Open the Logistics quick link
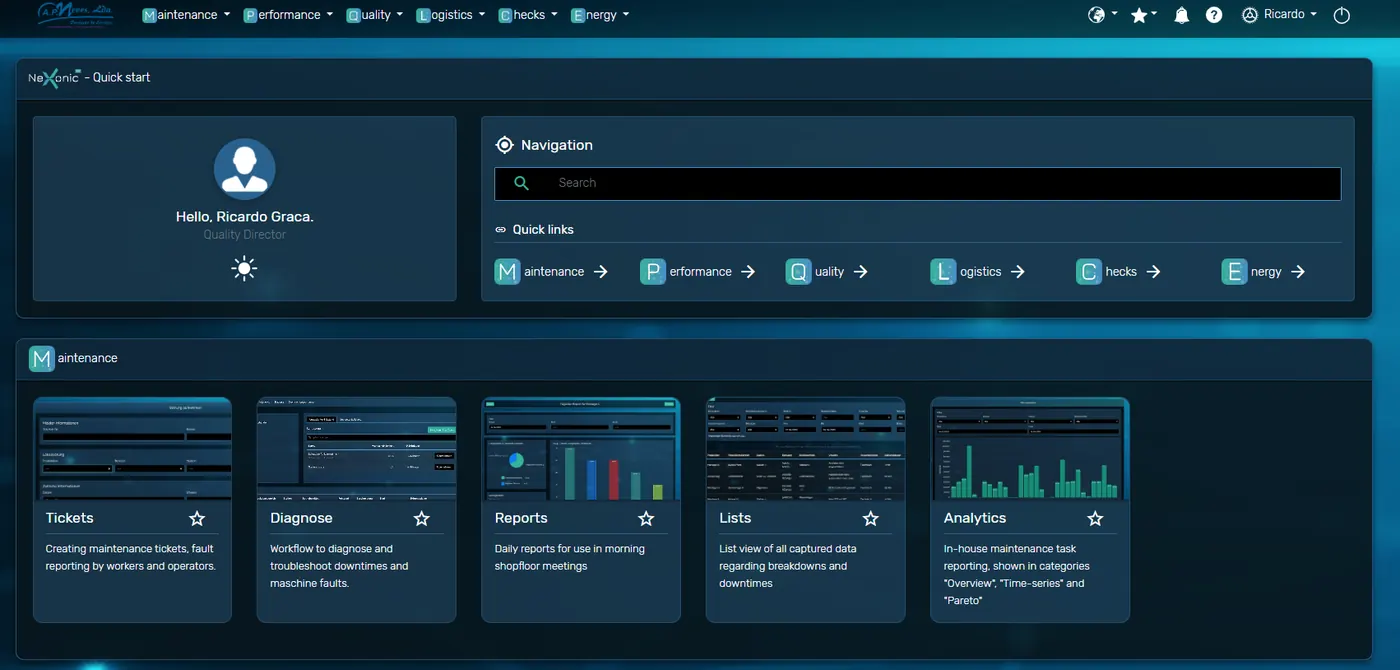1400x670 pixels. click(977, 272)
